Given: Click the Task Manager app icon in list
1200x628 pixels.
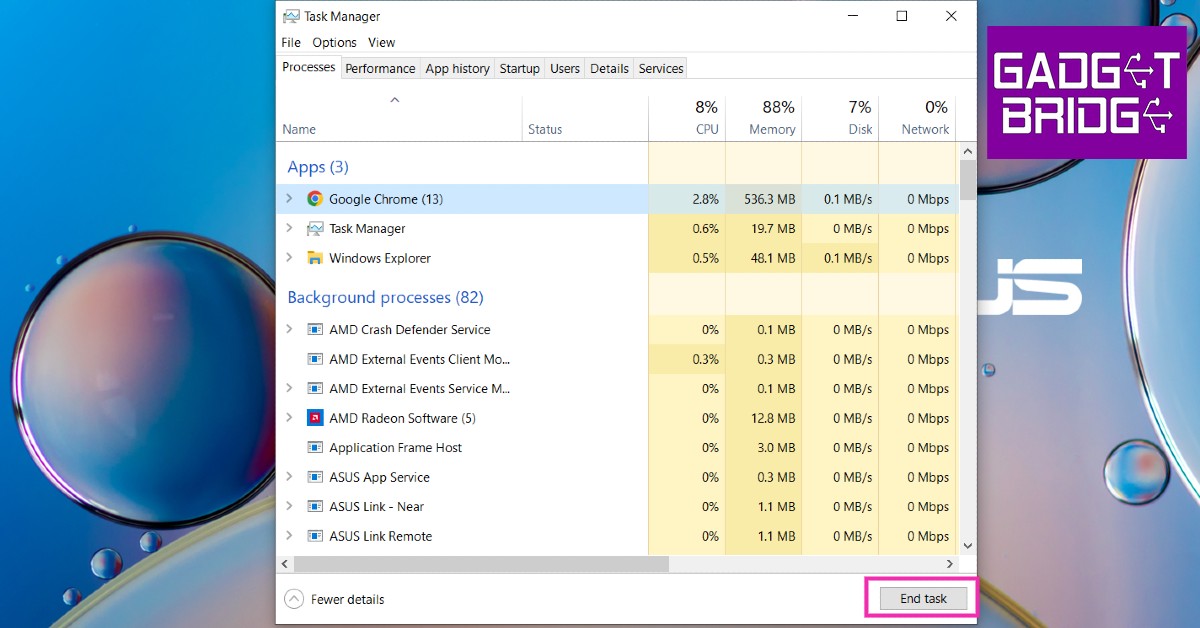Looking at the screenshot, I should [315, 229].
